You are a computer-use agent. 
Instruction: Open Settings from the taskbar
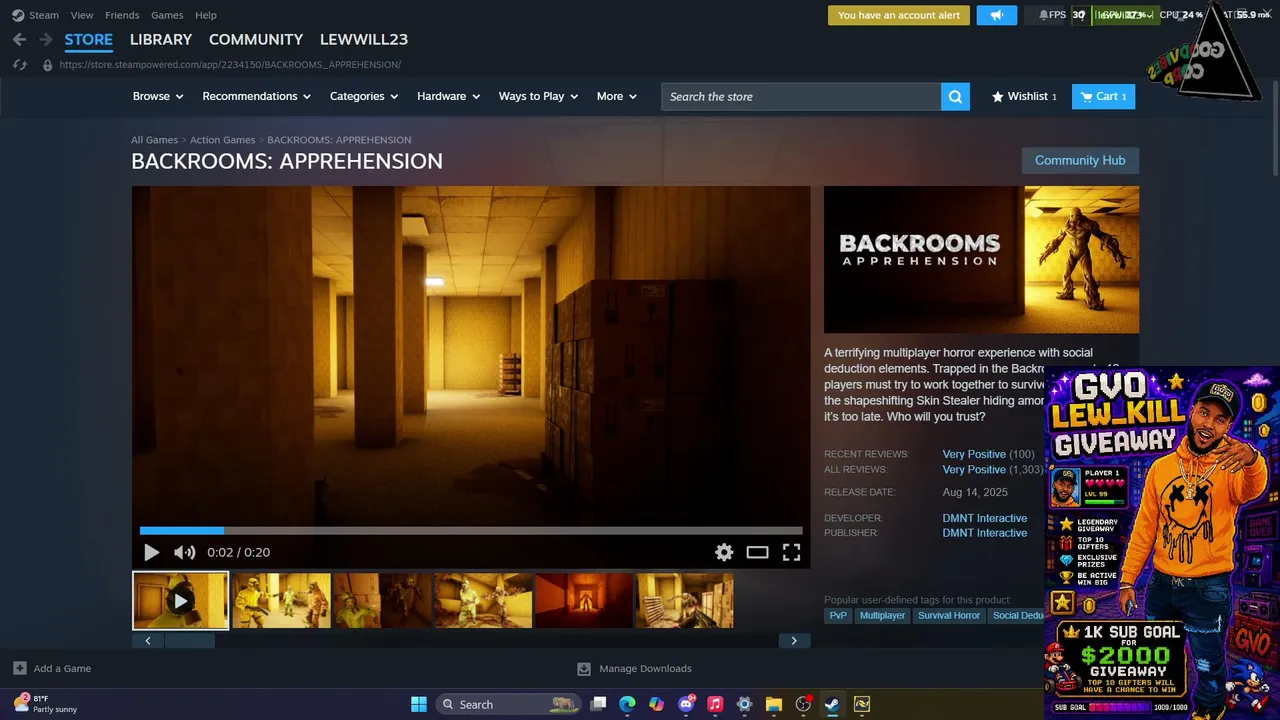click(x=744, y=704)
